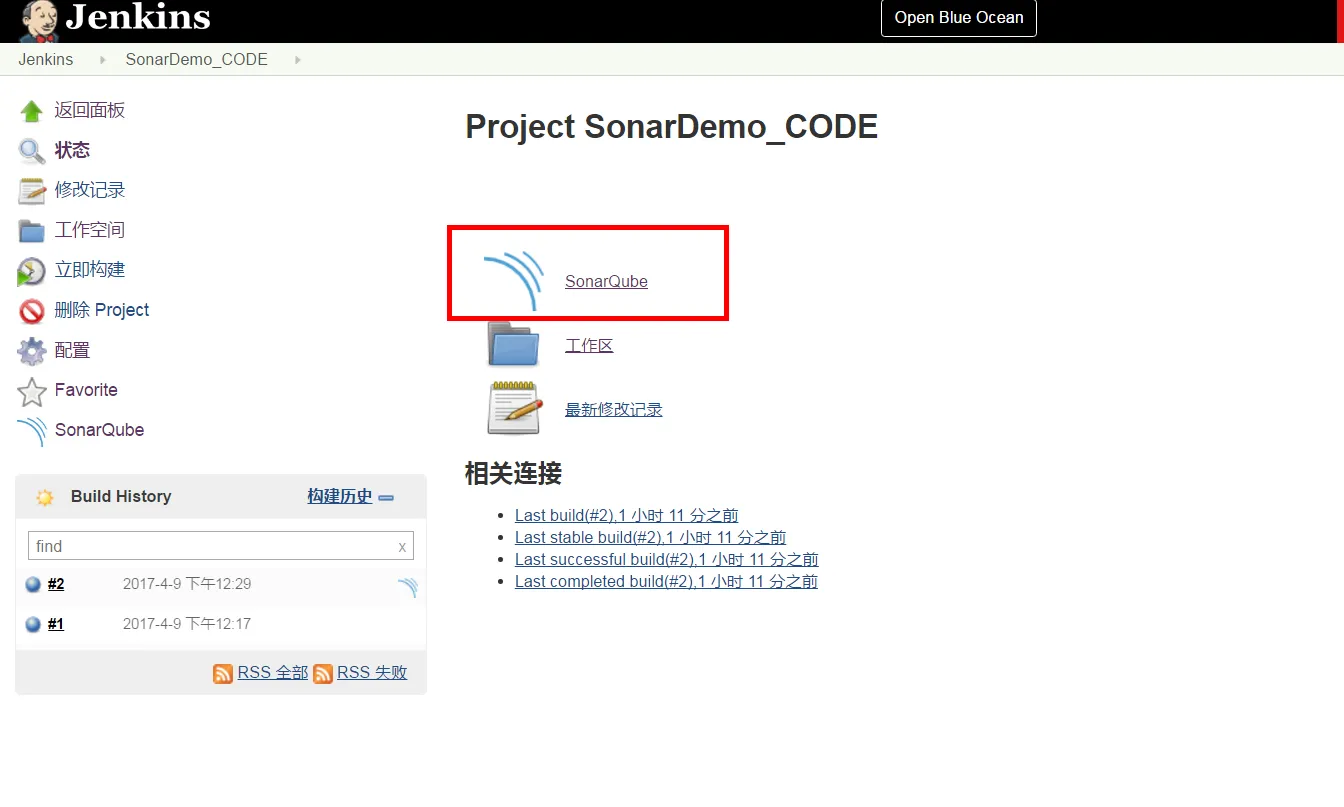
Task: Click the red delete Project icon
Action: click(31, 311)
